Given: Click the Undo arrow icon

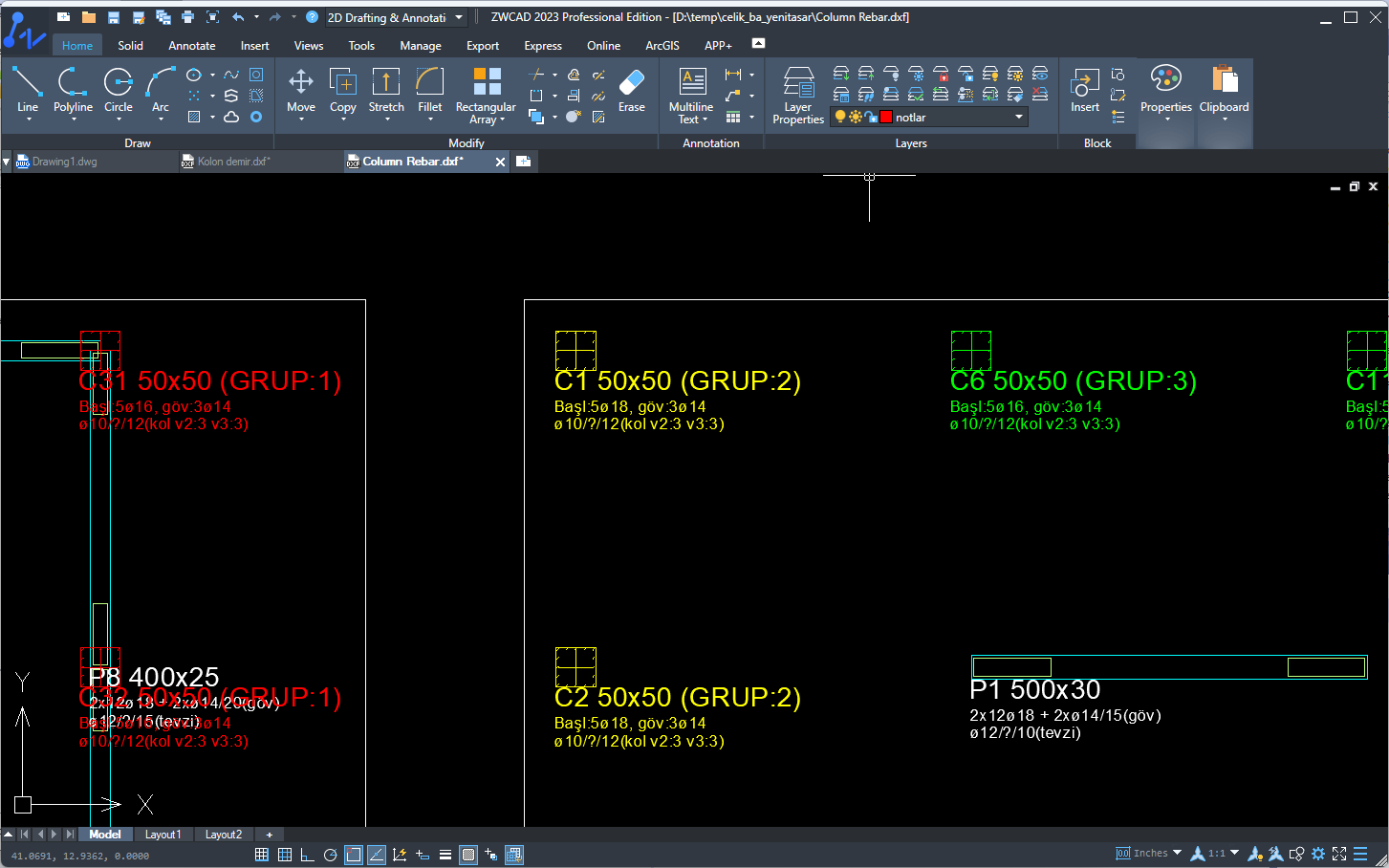Looking at the screenshot, I should (x=238, y=17).
